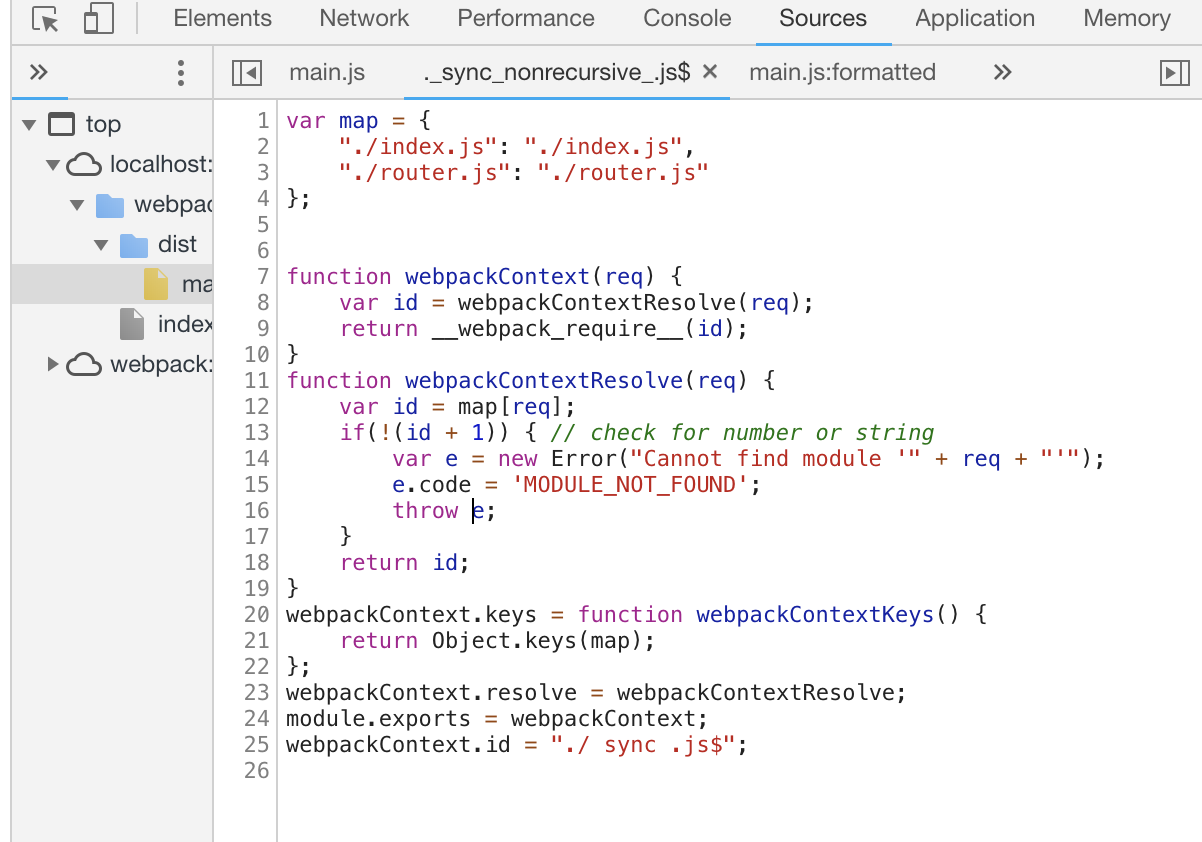Toggle the device toolbar icon
The width and height of the screenshot is (1202, 842).
point(98,19)
